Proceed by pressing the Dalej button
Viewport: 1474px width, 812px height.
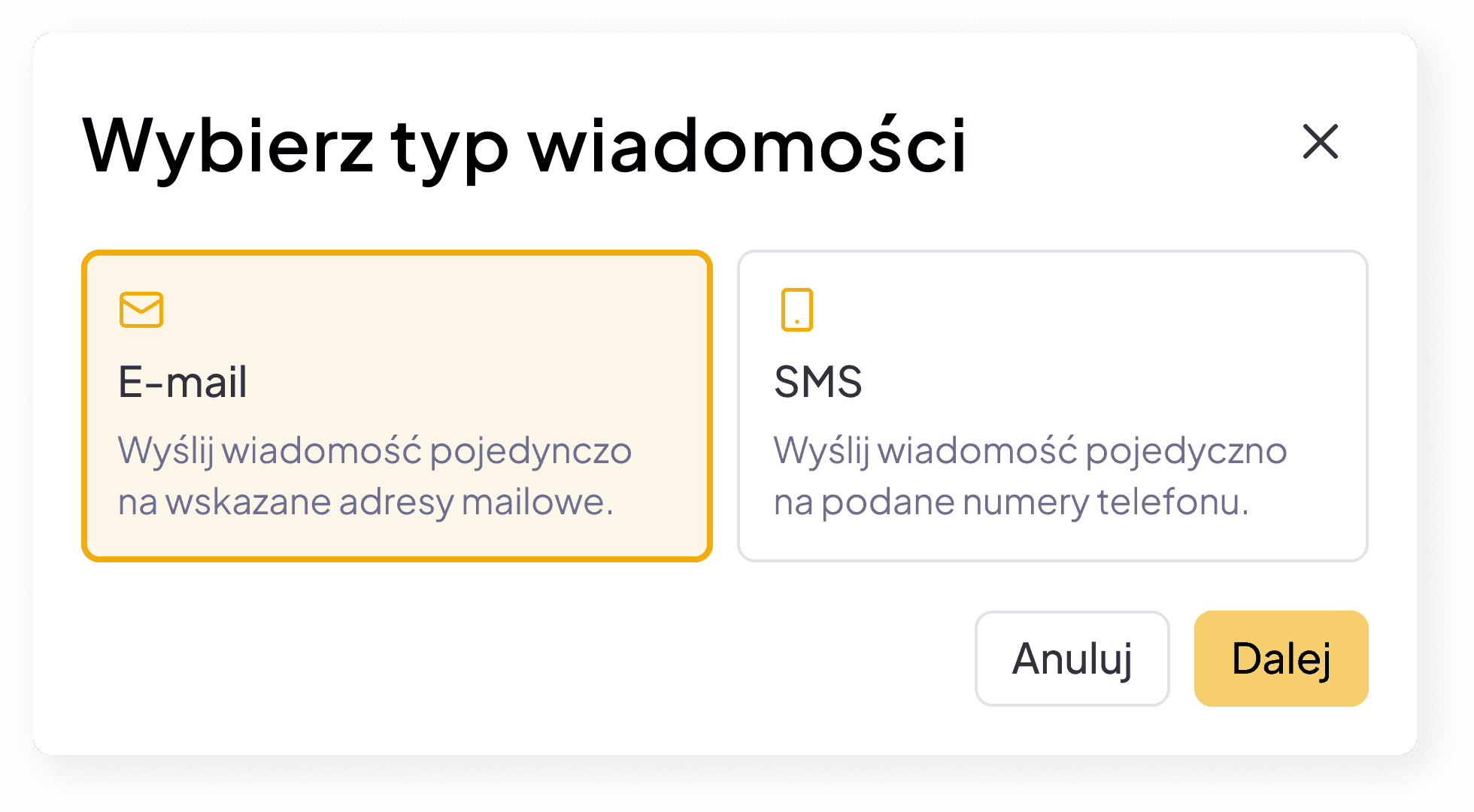1281,659
